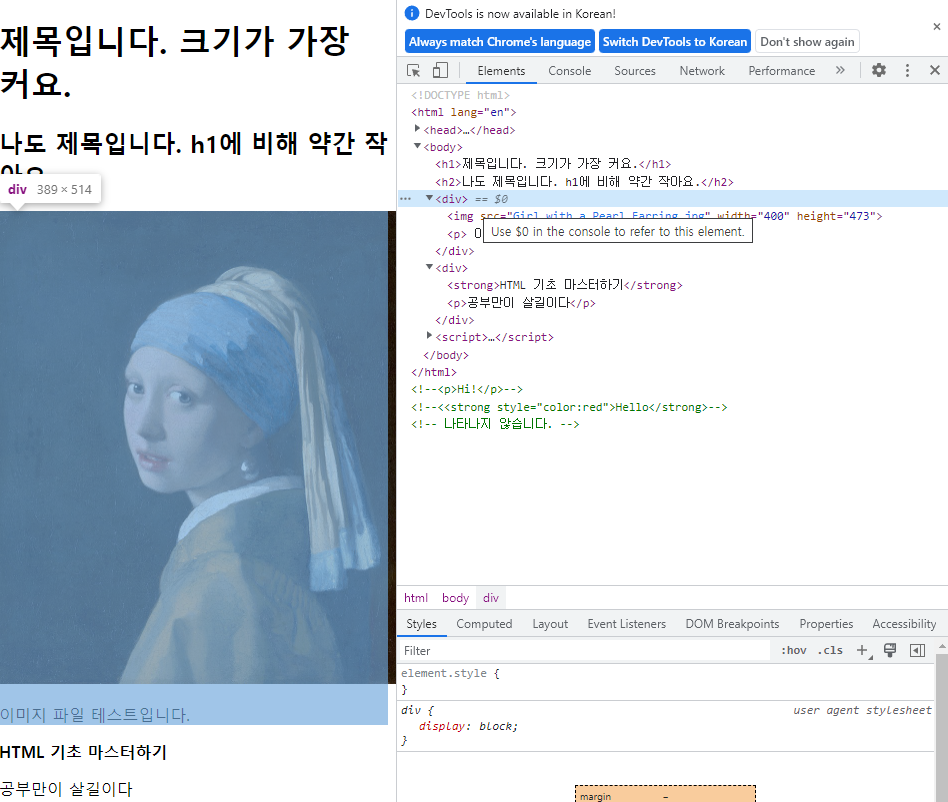Open the Computed pane tab

click(484, 624)
